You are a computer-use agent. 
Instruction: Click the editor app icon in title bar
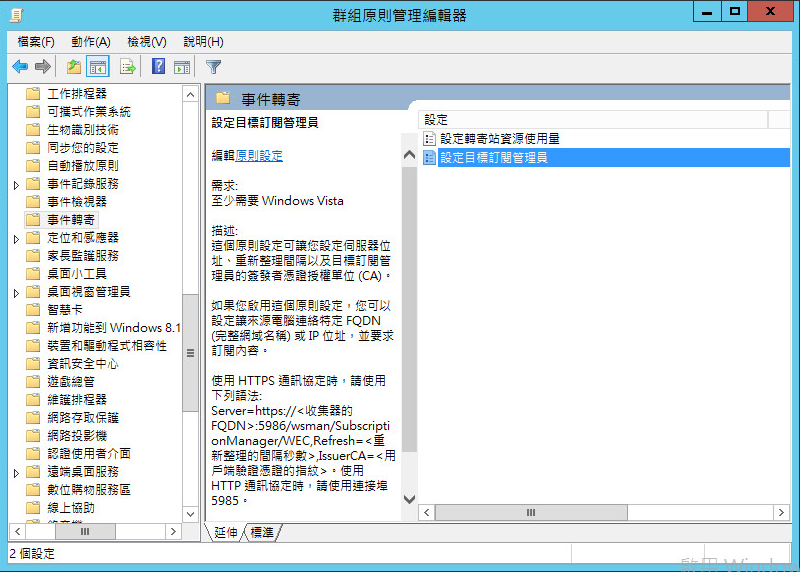17,15
